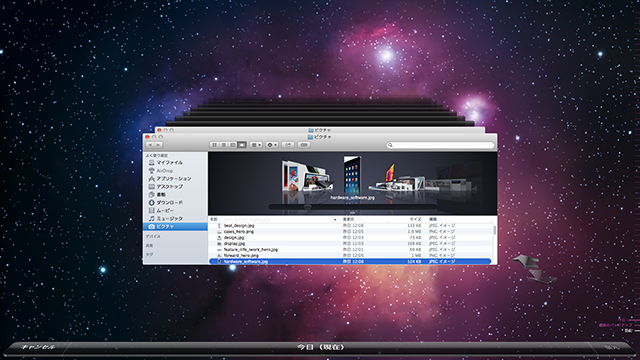
Task: Click キャンセル to exit Time Machine
Action: pos(38,347)
